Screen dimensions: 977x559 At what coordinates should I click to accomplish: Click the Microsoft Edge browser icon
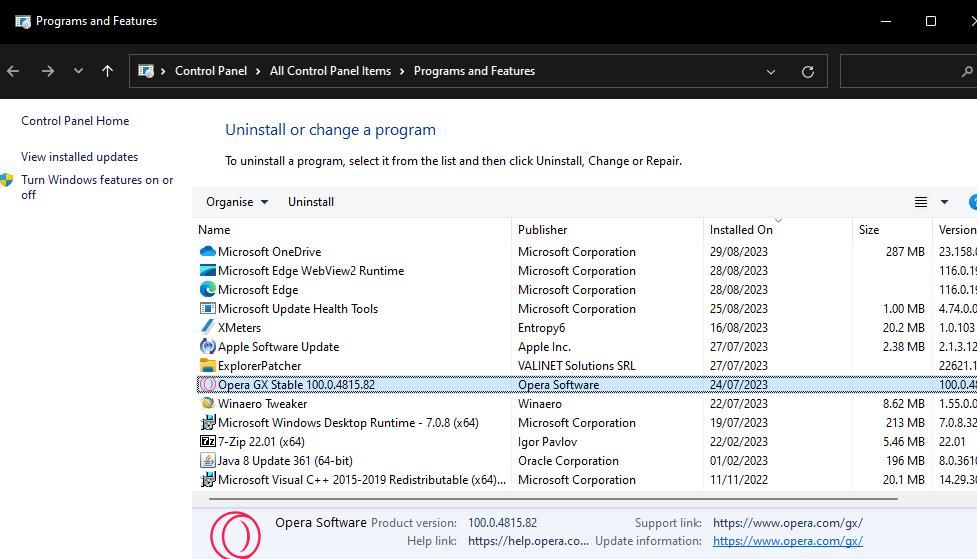[208, 290]
